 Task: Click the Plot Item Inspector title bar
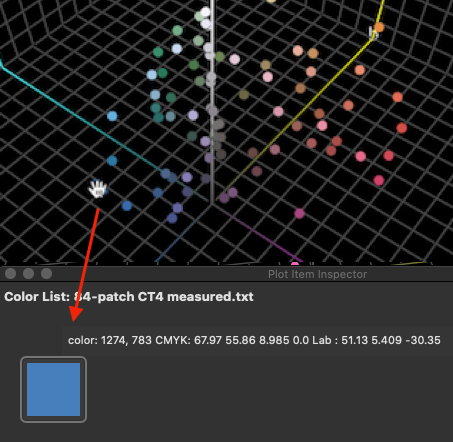pyautogui.click(x=226, y=274)
